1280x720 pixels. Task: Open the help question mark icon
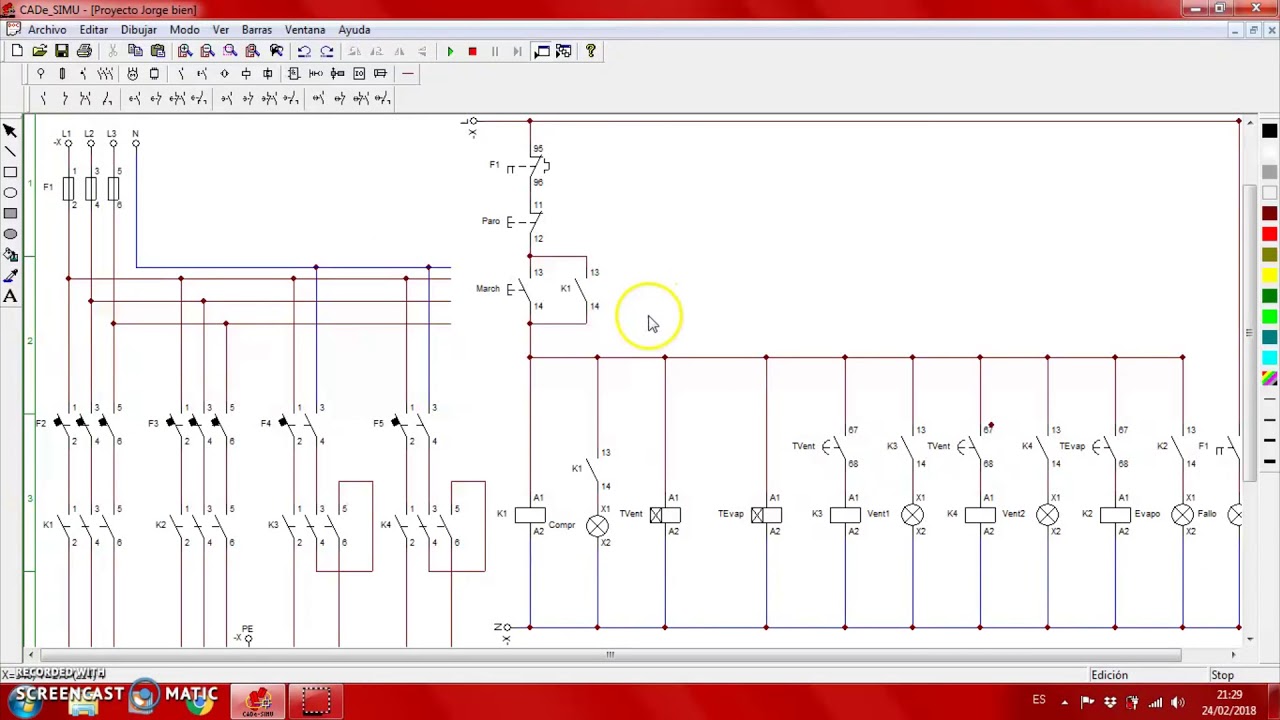[590, 51]
